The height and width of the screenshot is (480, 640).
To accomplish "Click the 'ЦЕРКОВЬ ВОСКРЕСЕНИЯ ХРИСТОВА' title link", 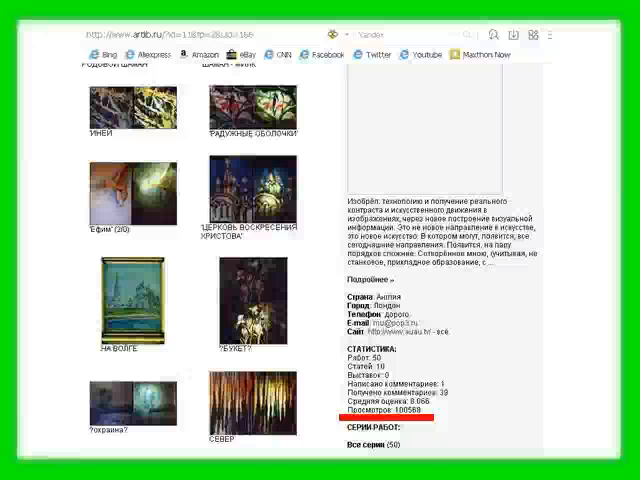I will pos(249,232).
